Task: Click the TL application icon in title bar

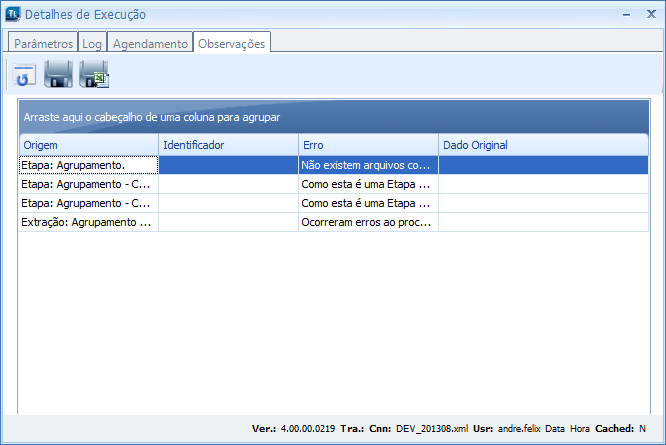Action: [13, 14]
